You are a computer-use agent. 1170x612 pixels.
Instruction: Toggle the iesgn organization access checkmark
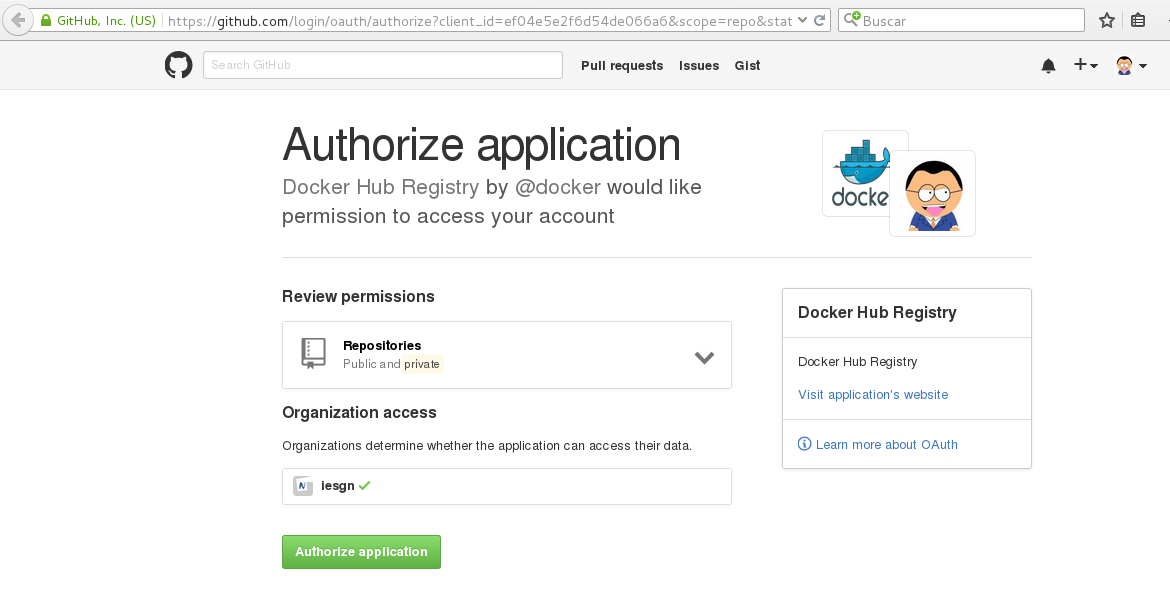click(x=365, y=486)
